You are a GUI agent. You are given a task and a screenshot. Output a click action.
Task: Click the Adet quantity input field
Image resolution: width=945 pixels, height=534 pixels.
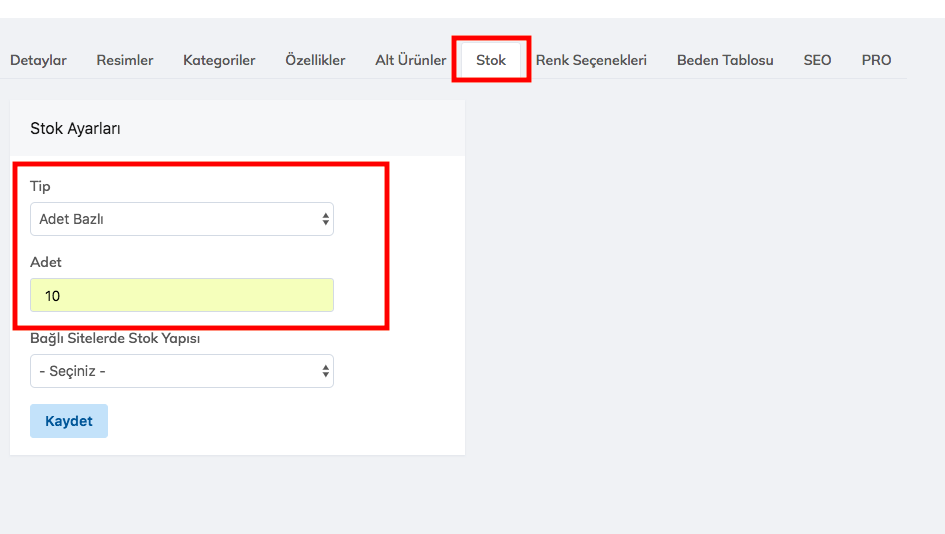182,295
